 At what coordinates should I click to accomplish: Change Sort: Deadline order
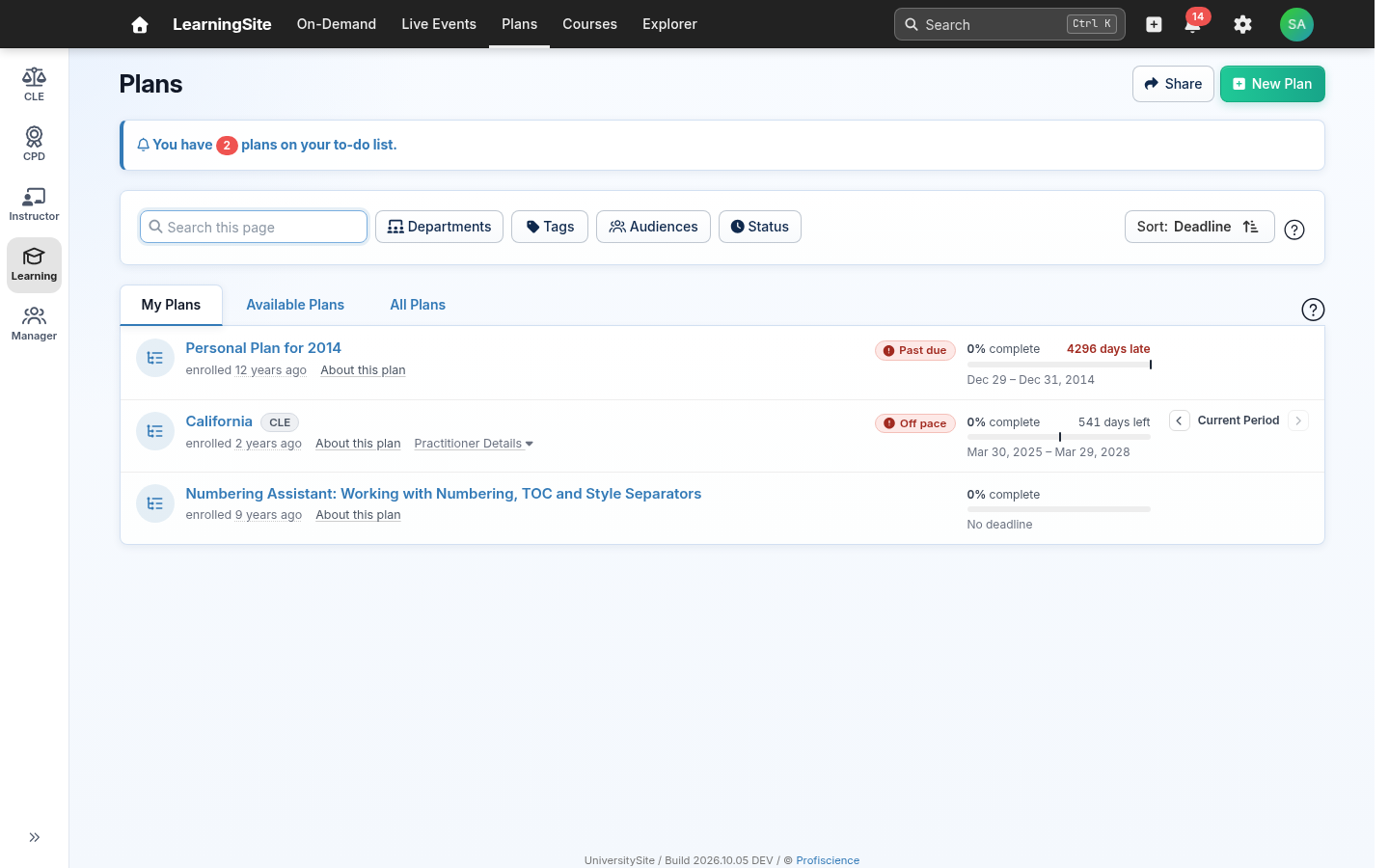coord(1199,227)
